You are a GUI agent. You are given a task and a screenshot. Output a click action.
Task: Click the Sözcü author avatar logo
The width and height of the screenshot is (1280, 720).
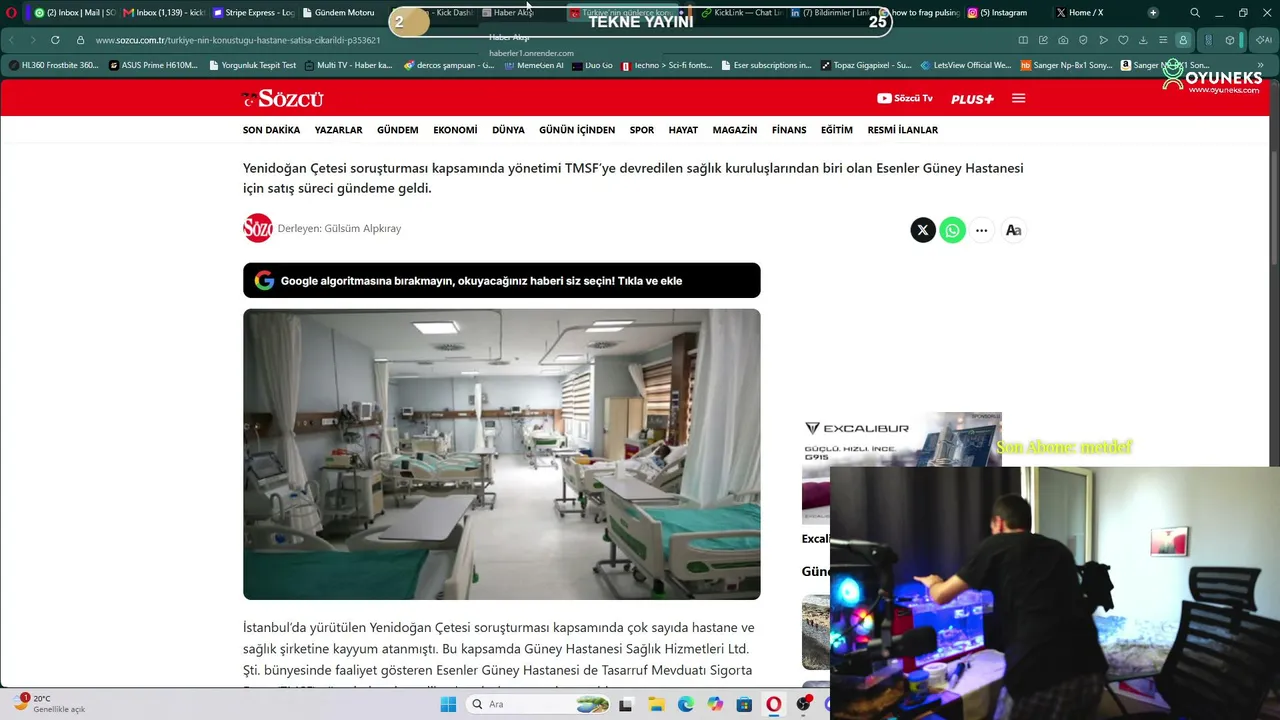[258, 228]
